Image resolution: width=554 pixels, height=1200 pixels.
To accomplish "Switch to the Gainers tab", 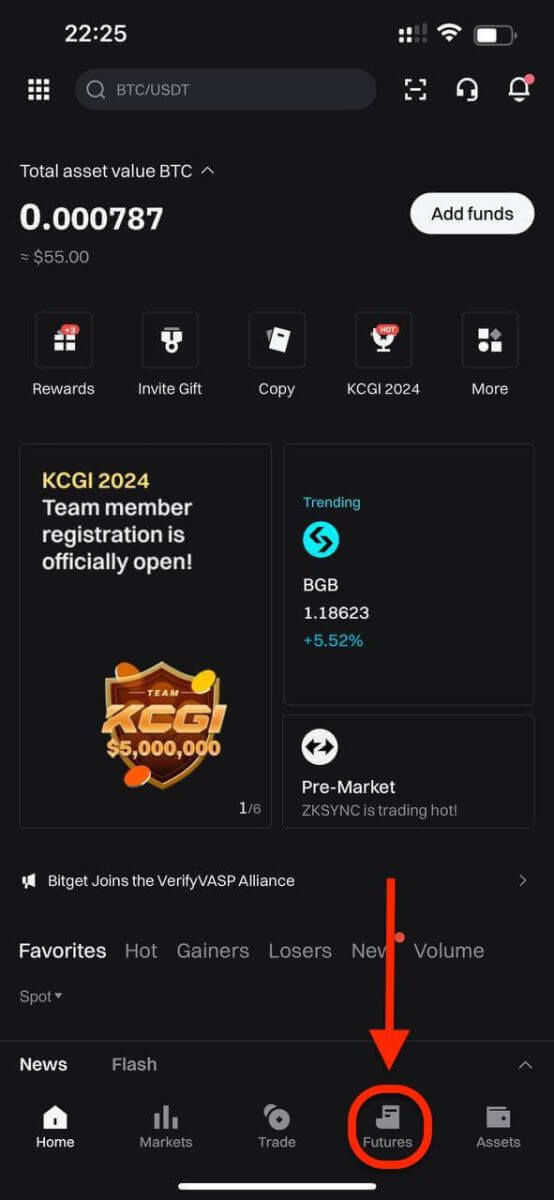I will (x=213, y=951).
